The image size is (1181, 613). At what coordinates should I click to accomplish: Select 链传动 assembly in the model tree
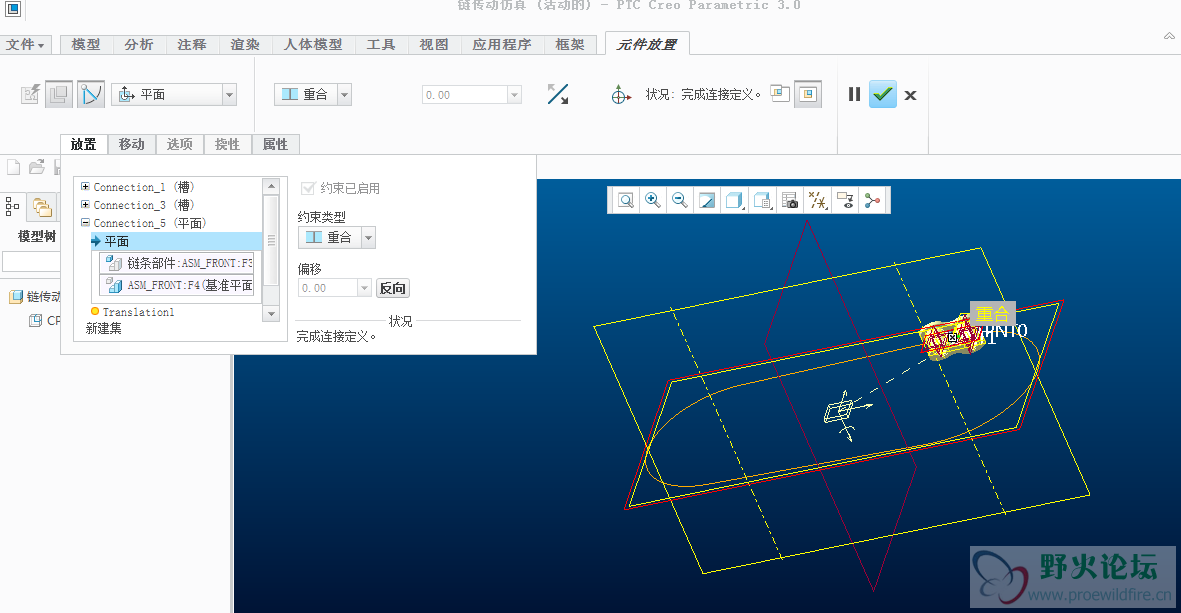(x=35, y=297)
